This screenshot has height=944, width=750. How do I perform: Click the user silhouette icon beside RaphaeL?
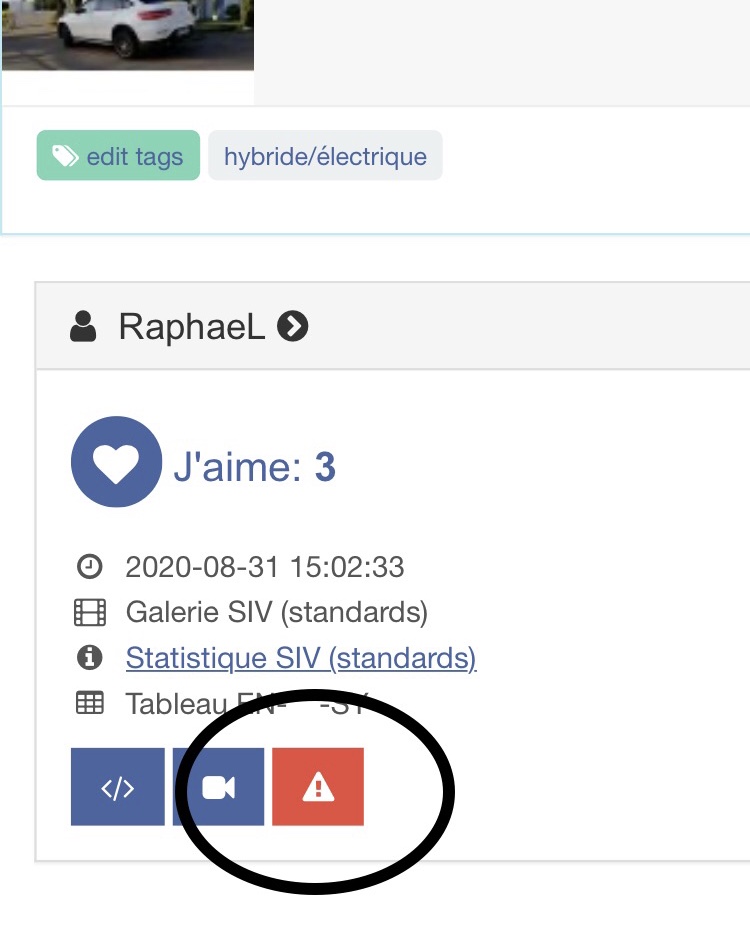[84, 327]
